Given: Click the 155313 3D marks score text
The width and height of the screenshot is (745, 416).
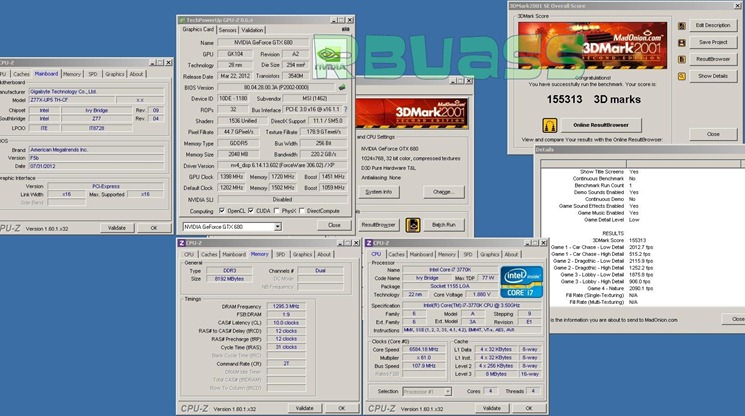Looking at the screenshot, I should tap(593, 100).
